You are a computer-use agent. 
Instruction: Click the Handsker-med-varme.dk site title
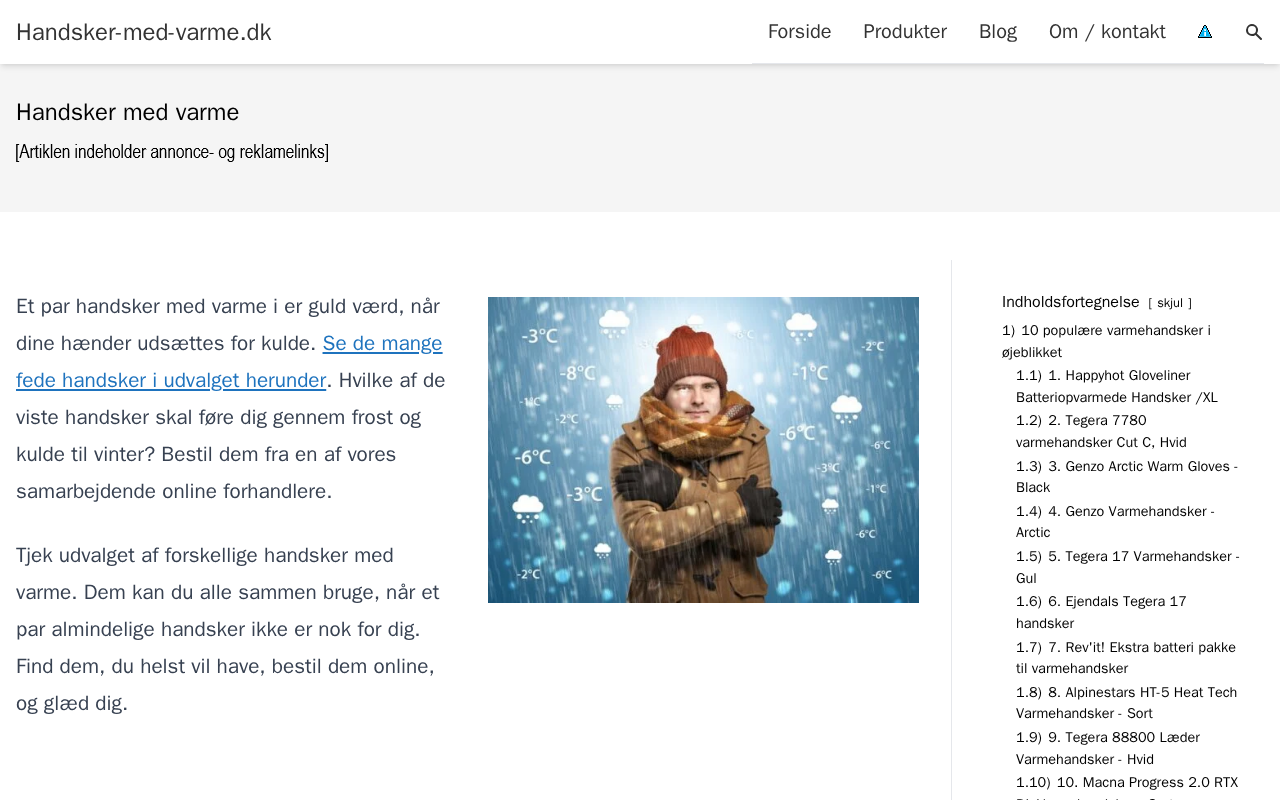click(x=144, y=32)
